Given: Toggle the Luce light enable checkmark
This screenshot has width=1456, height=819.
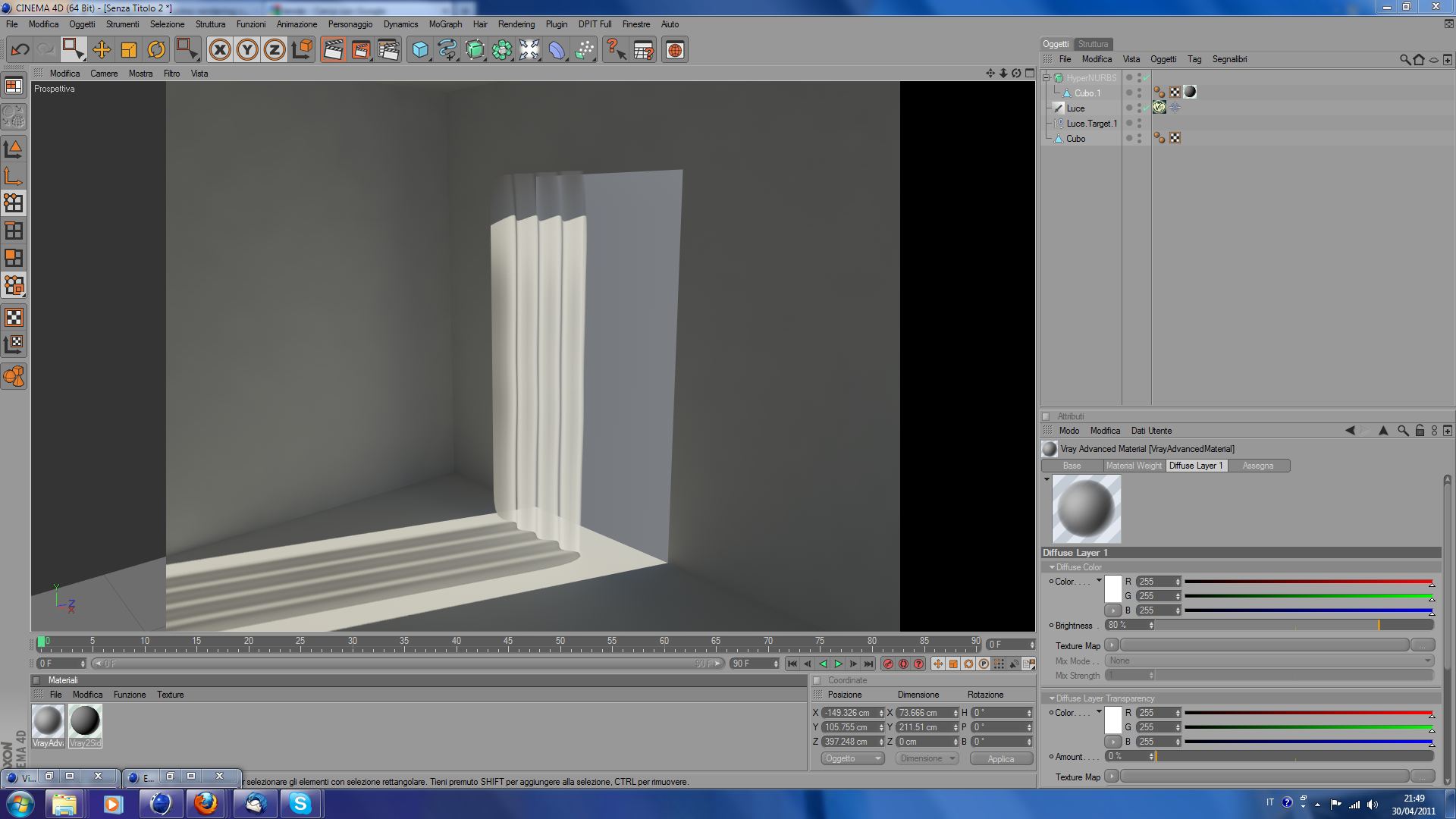Looking at the screenshot, I should (1147, 108).
